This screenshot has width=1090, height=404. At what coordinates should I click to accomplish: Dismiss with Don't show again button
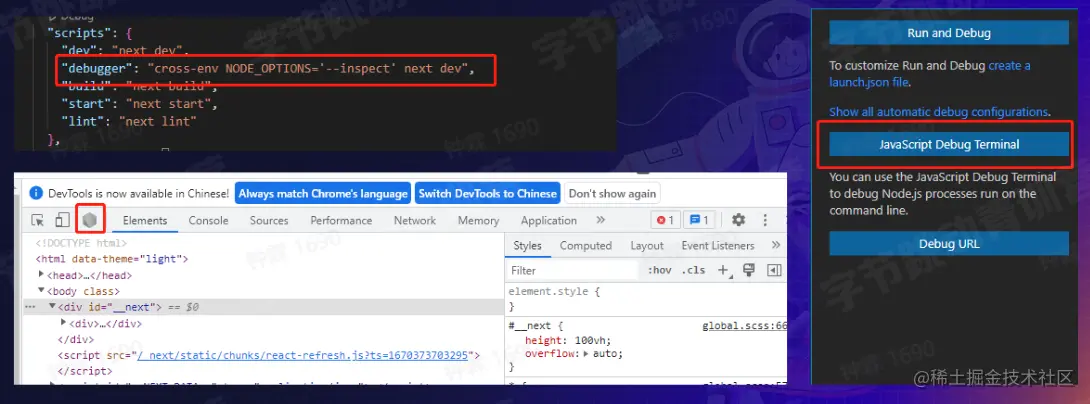pos(612,193)
